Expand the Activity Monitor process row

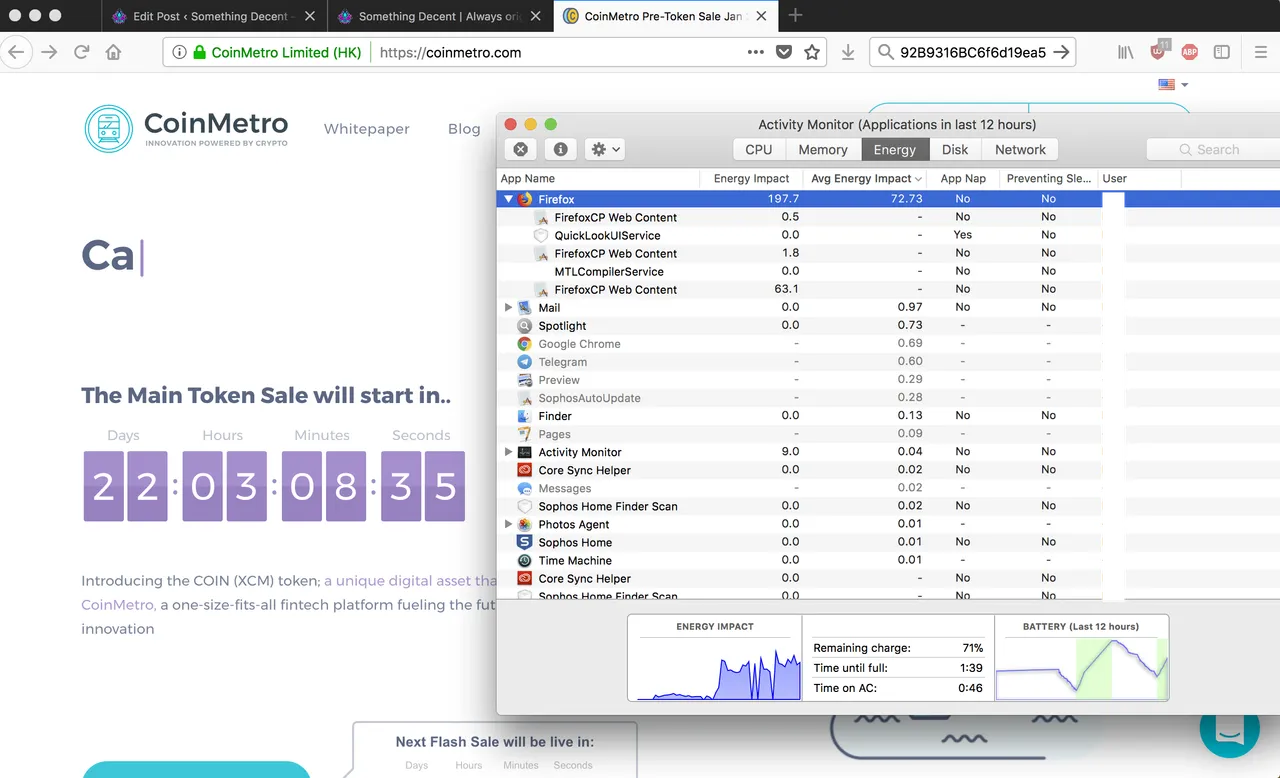(508, 452)
